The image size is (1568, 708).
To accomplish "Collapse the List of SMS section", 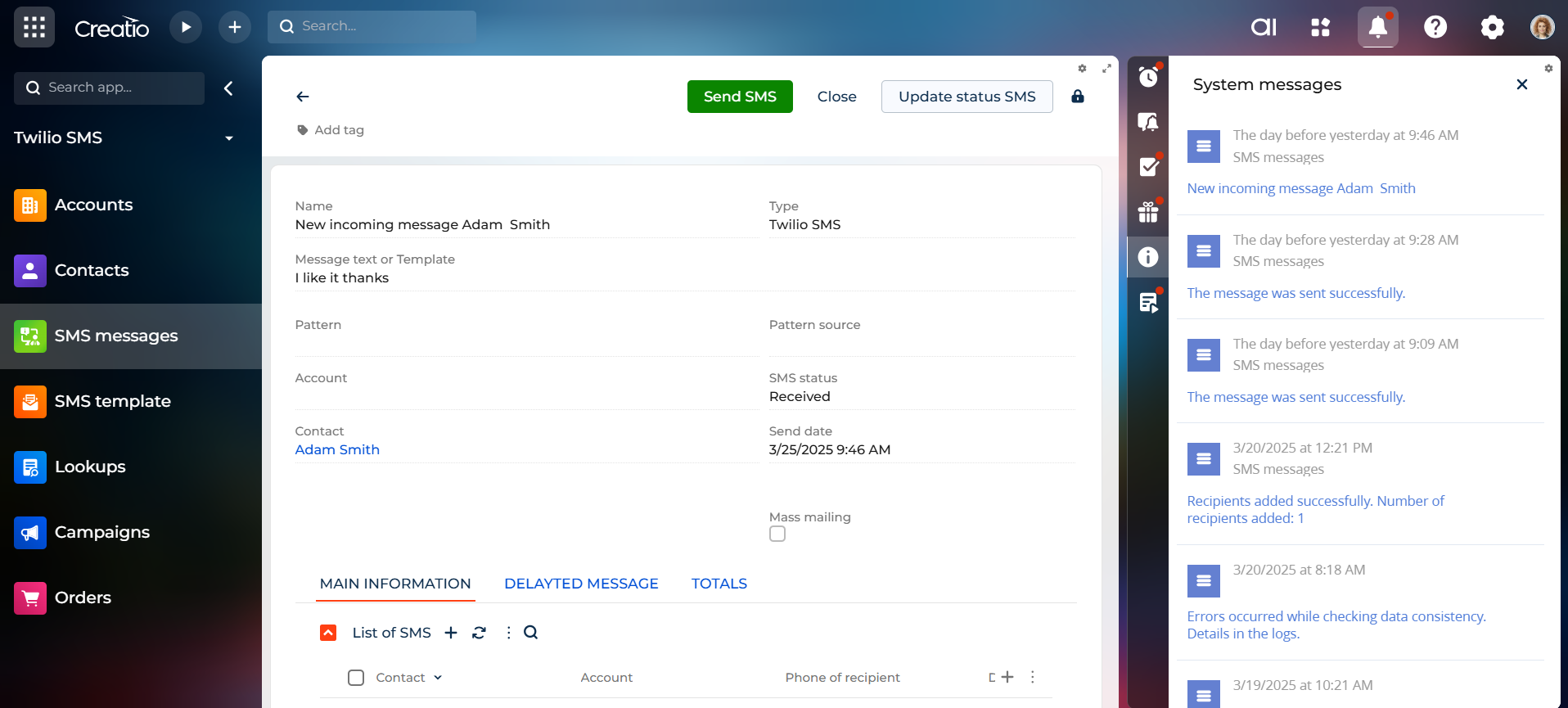I will (x=328, y=633).
